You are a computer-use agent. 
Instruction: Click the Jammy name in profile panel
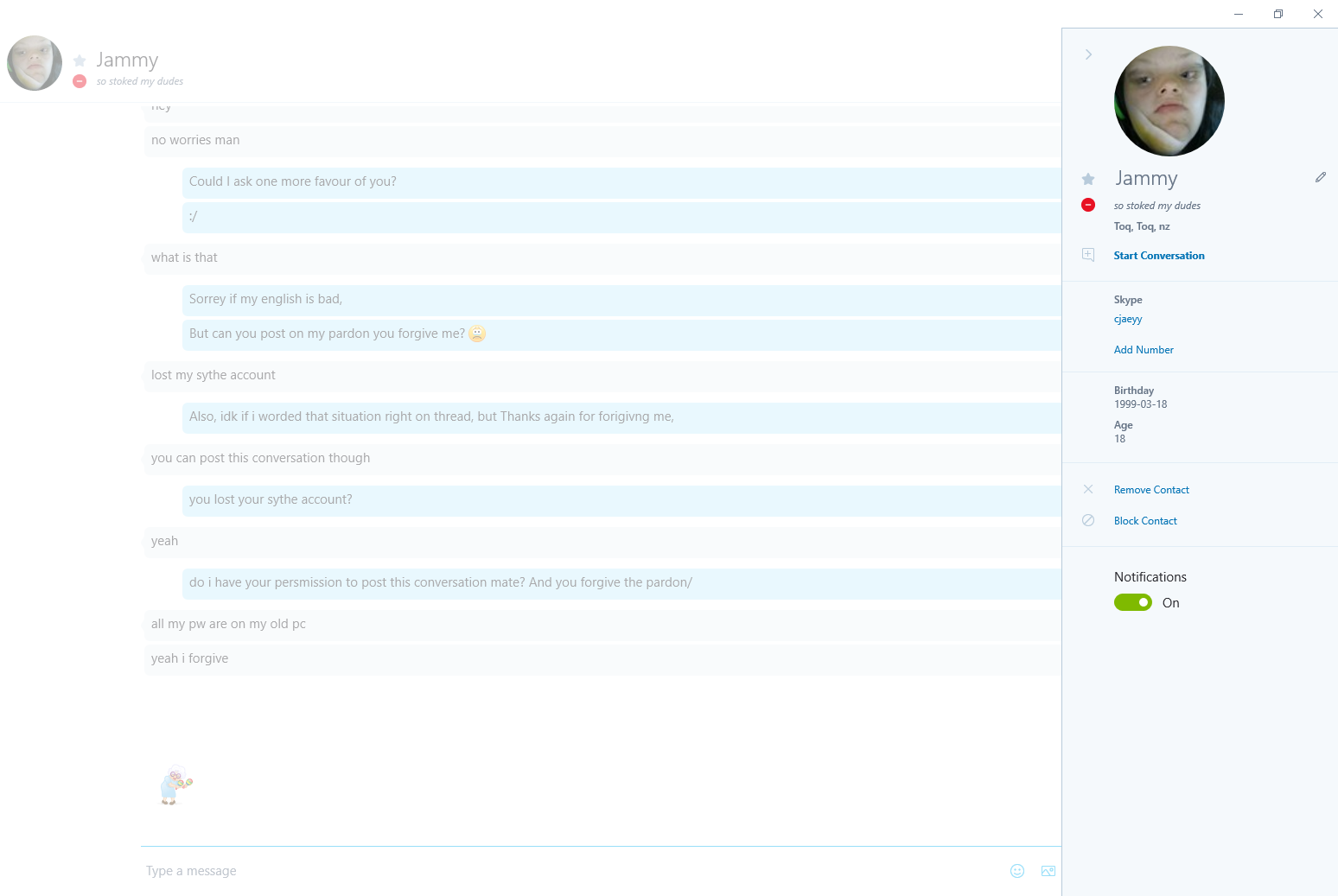[x=1146, y=178]
